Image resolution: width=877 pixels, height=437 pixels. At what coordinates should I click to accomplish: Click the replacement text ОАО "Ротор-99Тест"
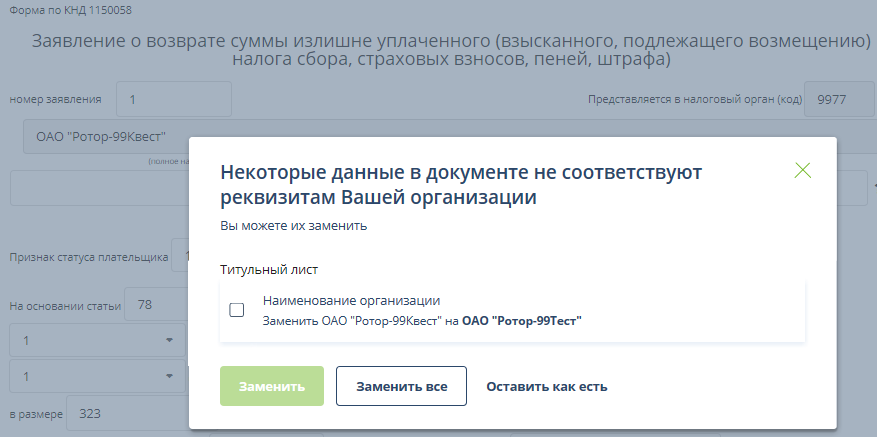521,321
